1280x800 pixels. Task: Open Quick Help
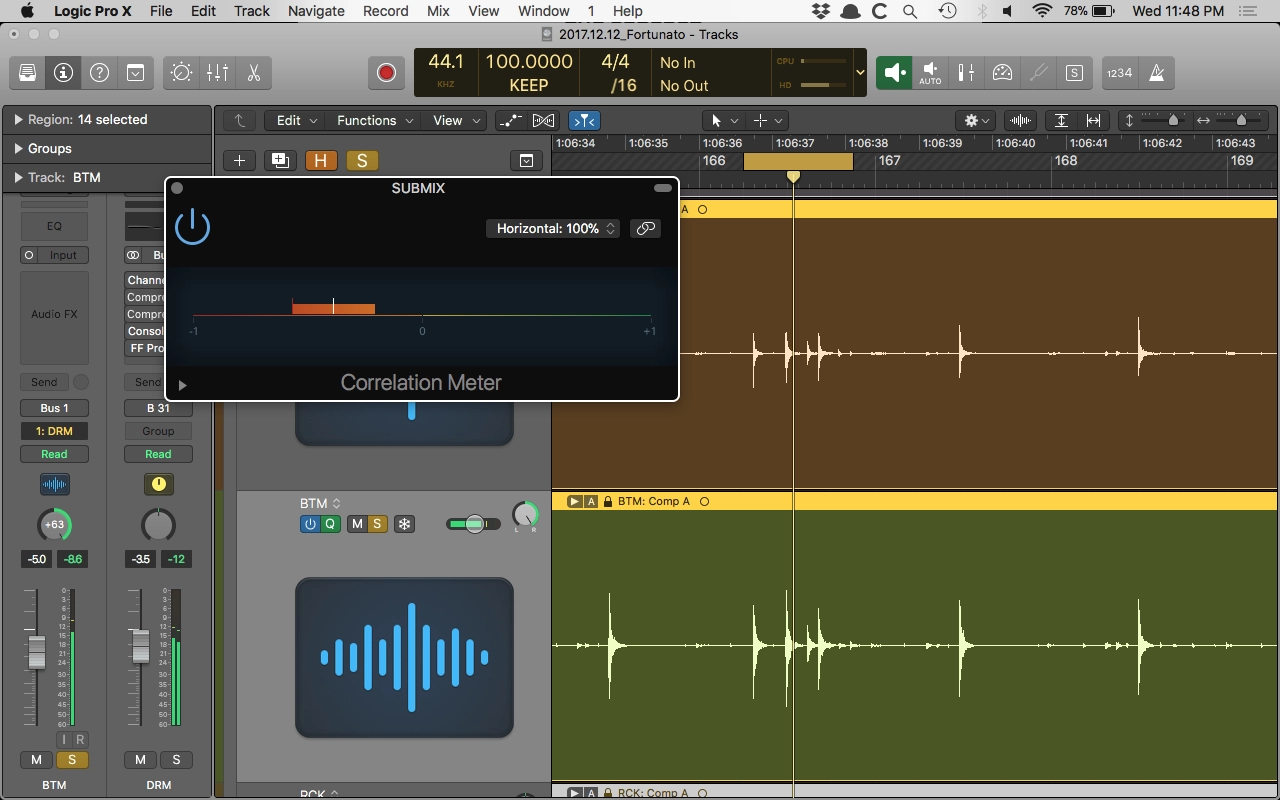click(x=99, y=73)
